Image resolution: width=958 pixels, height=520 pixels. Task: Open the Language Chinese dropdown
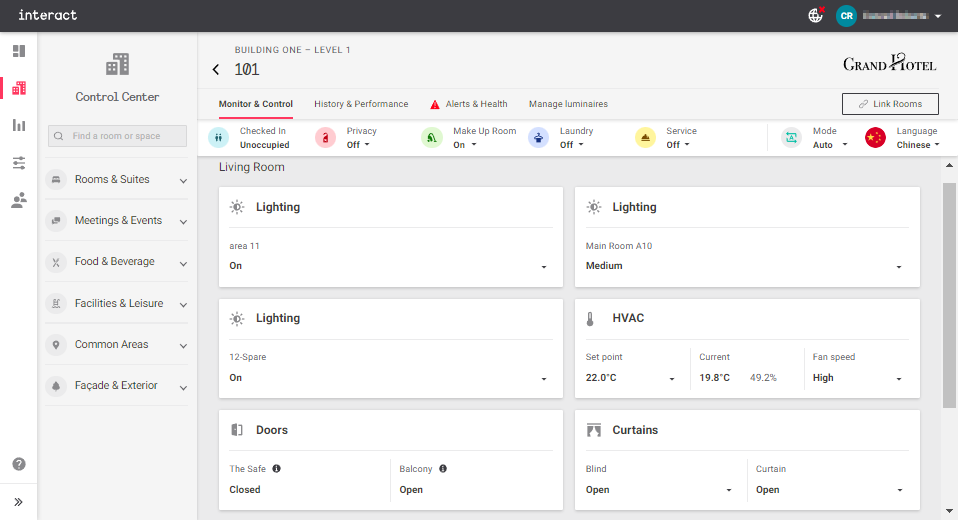click(916, 145)
